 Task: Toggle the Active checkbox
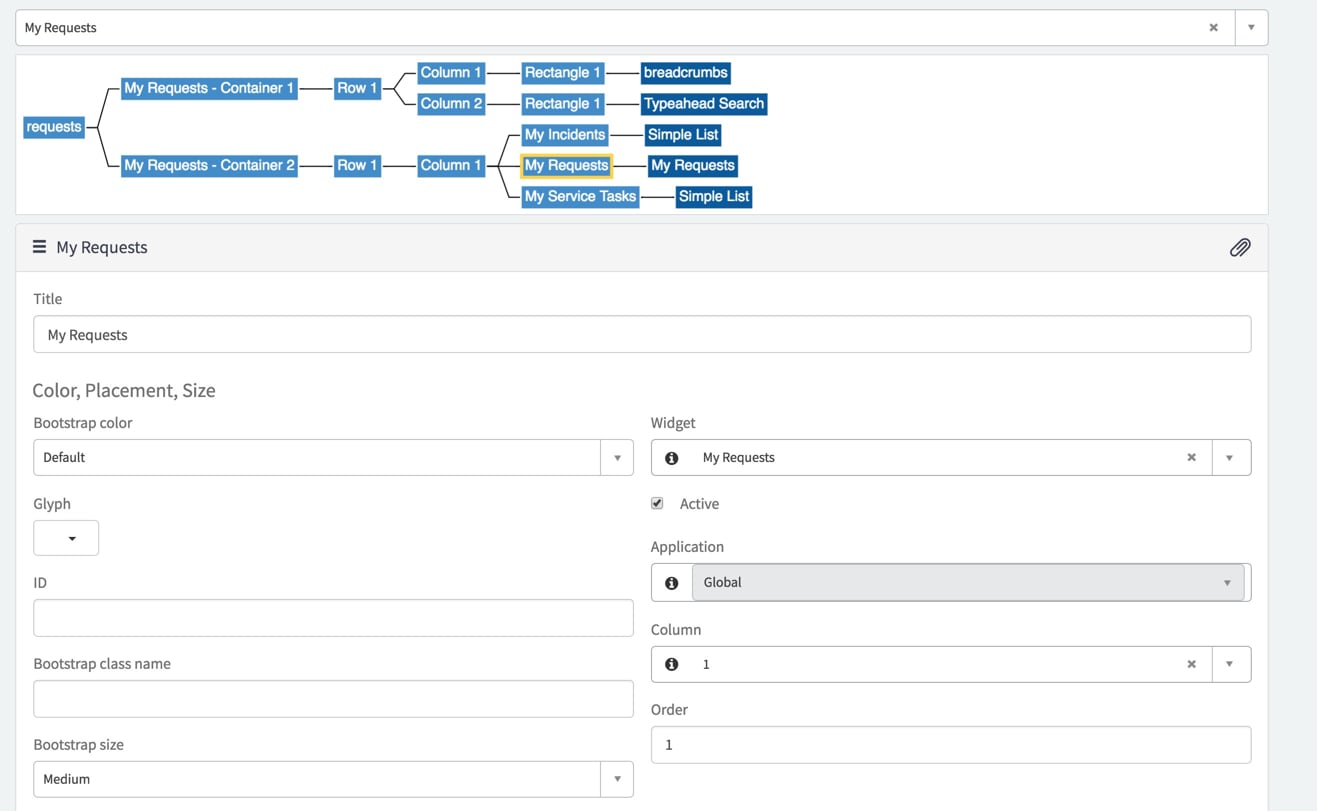point(657,503)
